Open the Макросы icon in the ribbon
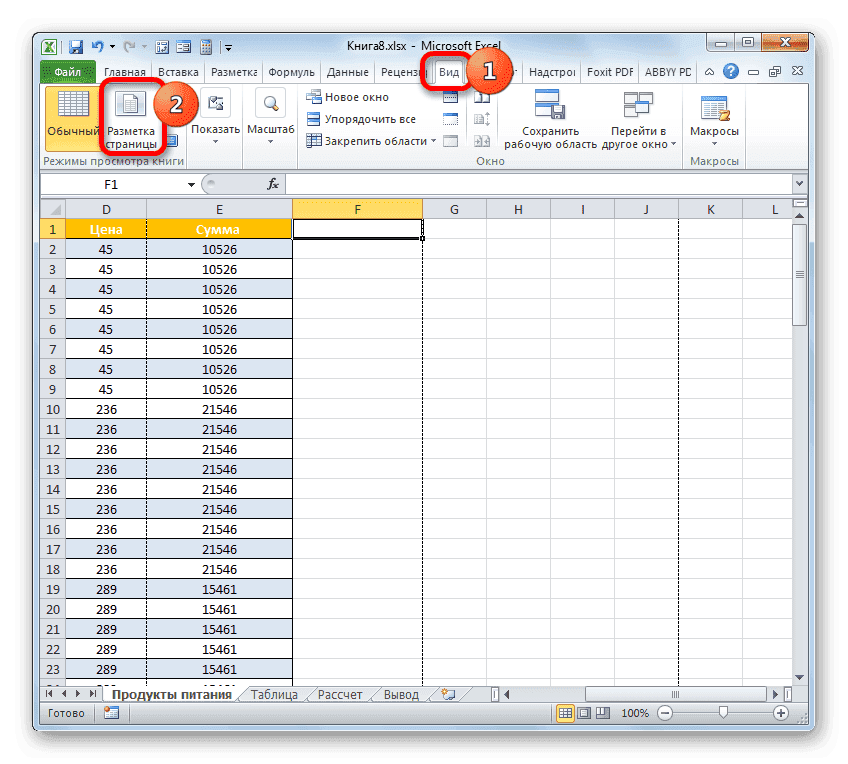Viewport: 848px width, 764px height. [x=714, y=110]
